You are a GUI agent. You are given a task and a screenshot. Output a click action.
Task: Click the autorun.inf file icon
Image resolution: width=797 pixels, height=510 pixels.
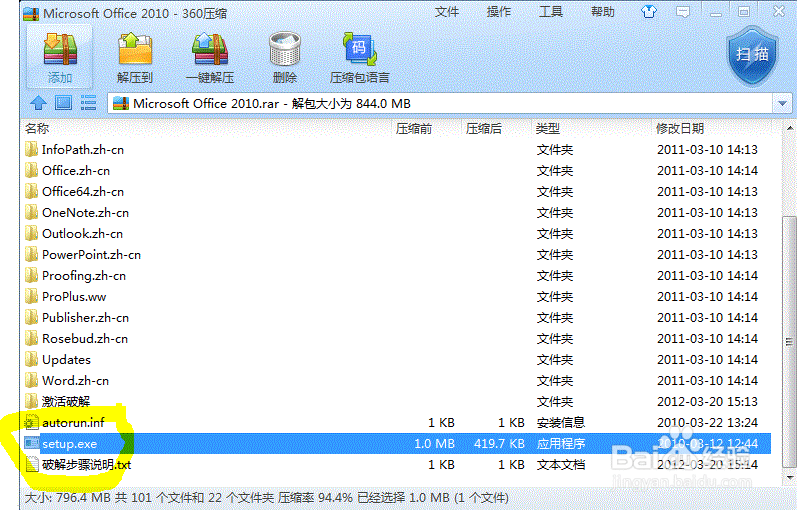(x=32, y=422)
